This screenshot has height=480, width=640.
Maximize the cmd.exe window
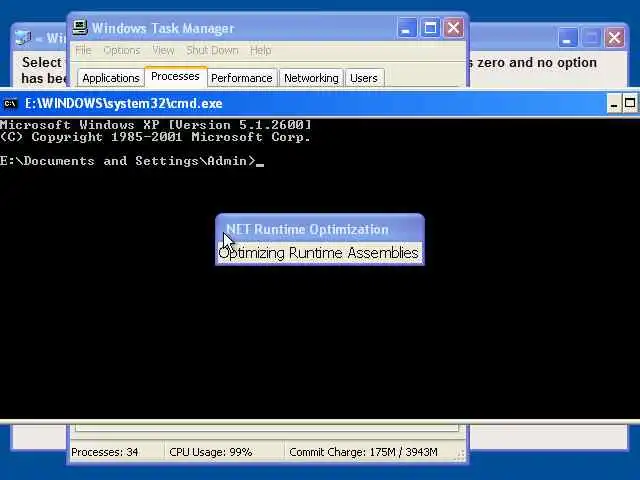pyautogui.click(x=630, y=104)
